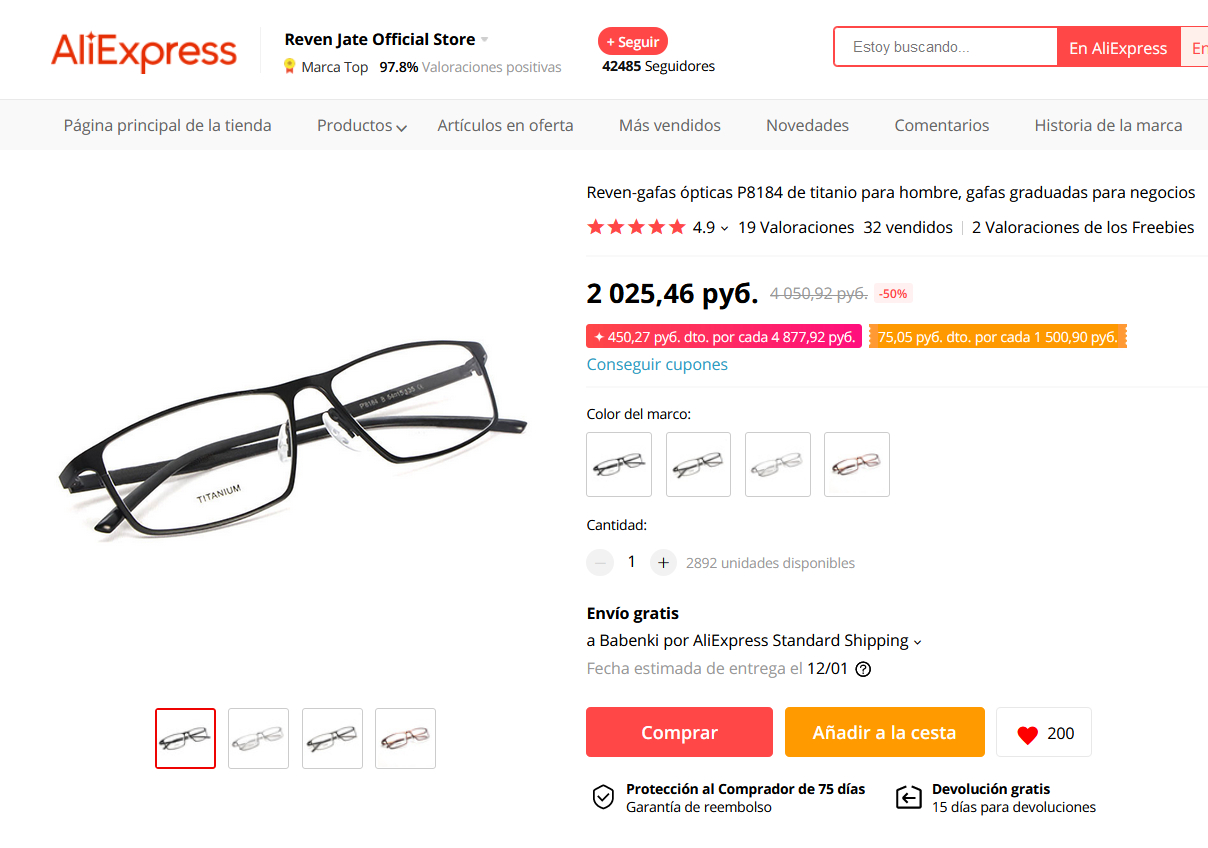Decrease quantity with the minus button
Screen dimensions: 1208x848
600,563
